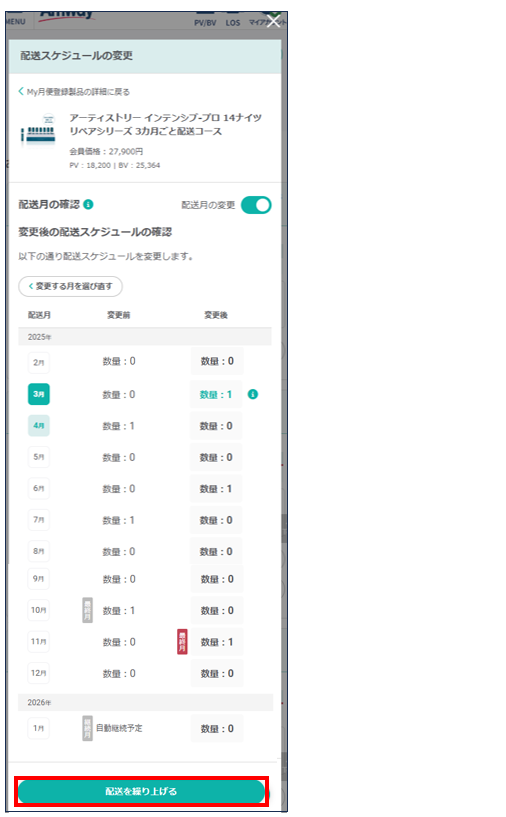Select the 8月 month chip
Screen dimensions: 506x817
click(39, 551)
